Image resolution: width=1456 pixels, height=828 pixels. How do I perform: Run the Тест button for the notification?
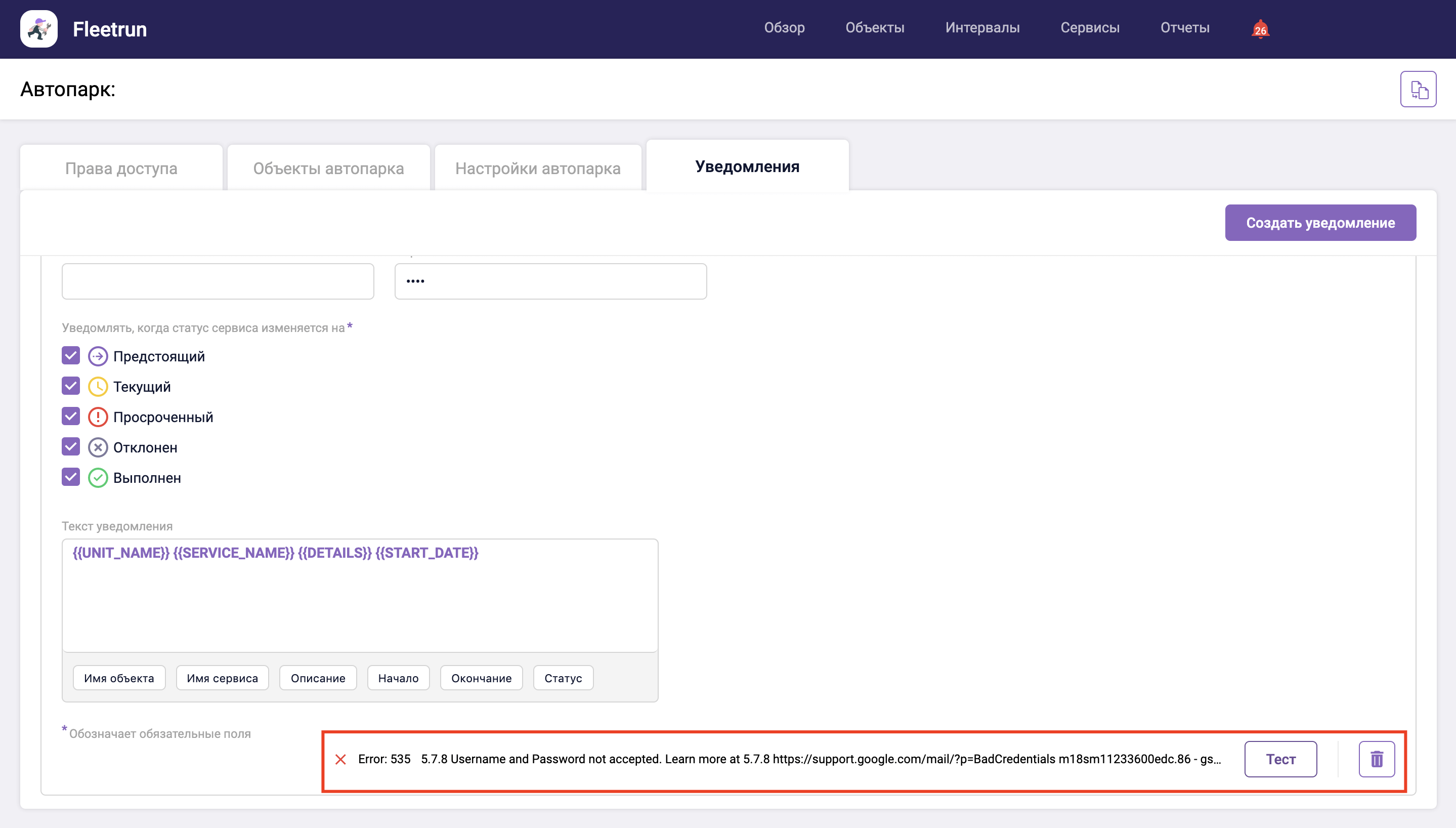pyautogui.click(x=1280, y=759)
